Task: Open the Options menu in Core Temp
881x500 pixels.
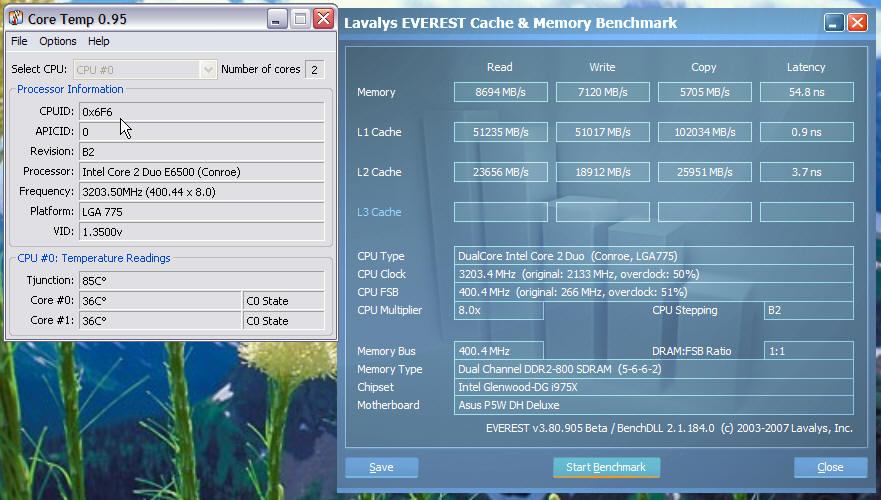Action: (58, 41)
